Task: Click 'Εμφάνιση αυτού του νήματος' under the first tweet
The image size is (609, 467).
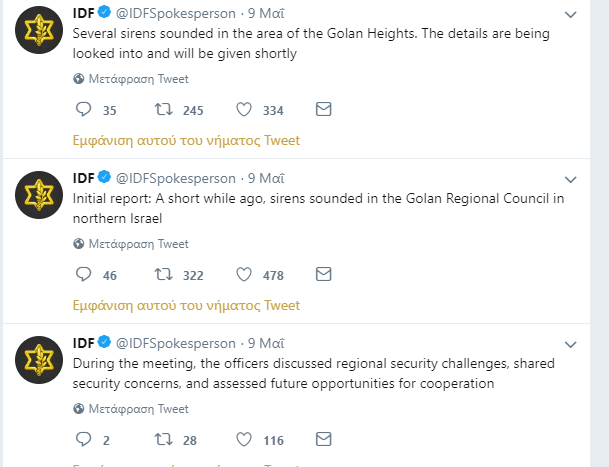Action: pyautogui.click(x=187, y=140)
